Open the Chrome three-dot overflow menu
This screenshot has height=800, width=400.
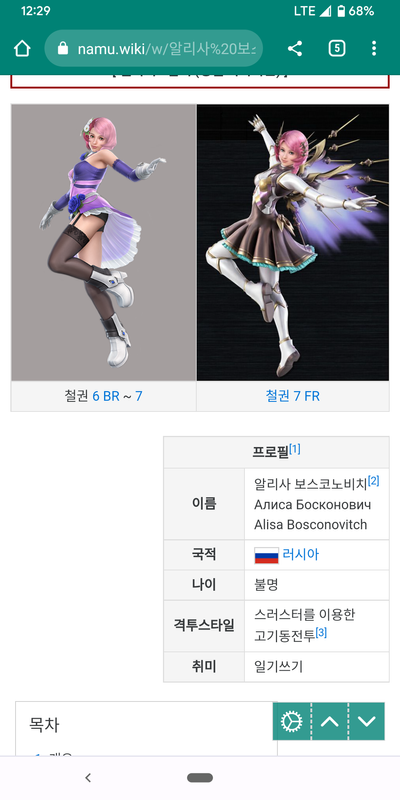pyautogui.click(x=374, y=48)
